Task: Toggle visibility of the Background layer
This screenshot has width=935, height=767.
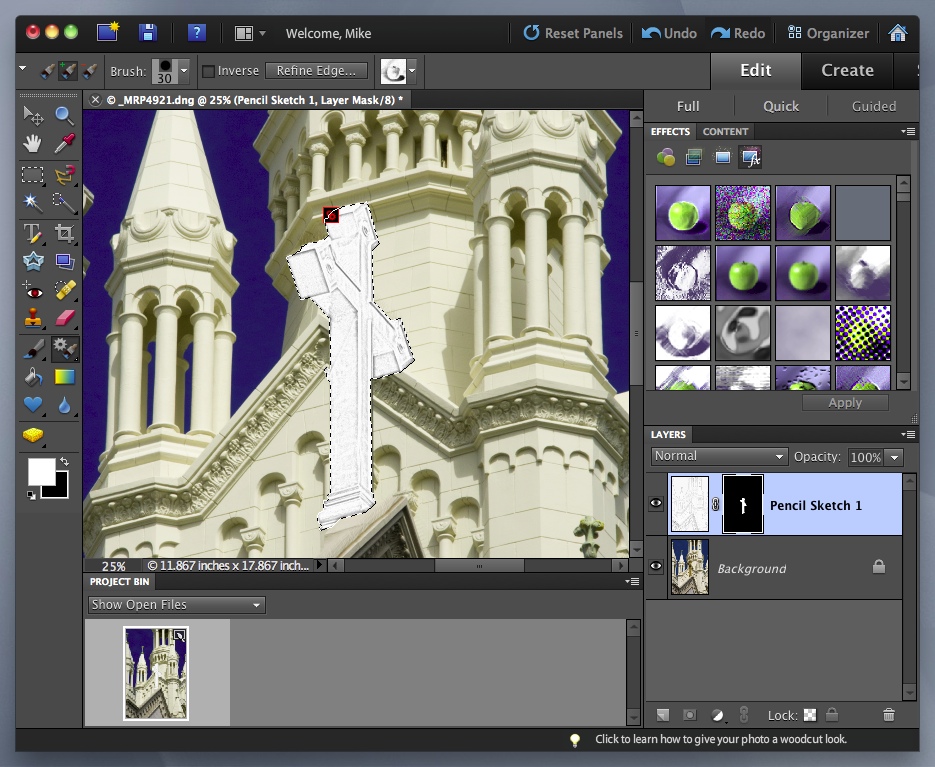Action: coord(656,567)
